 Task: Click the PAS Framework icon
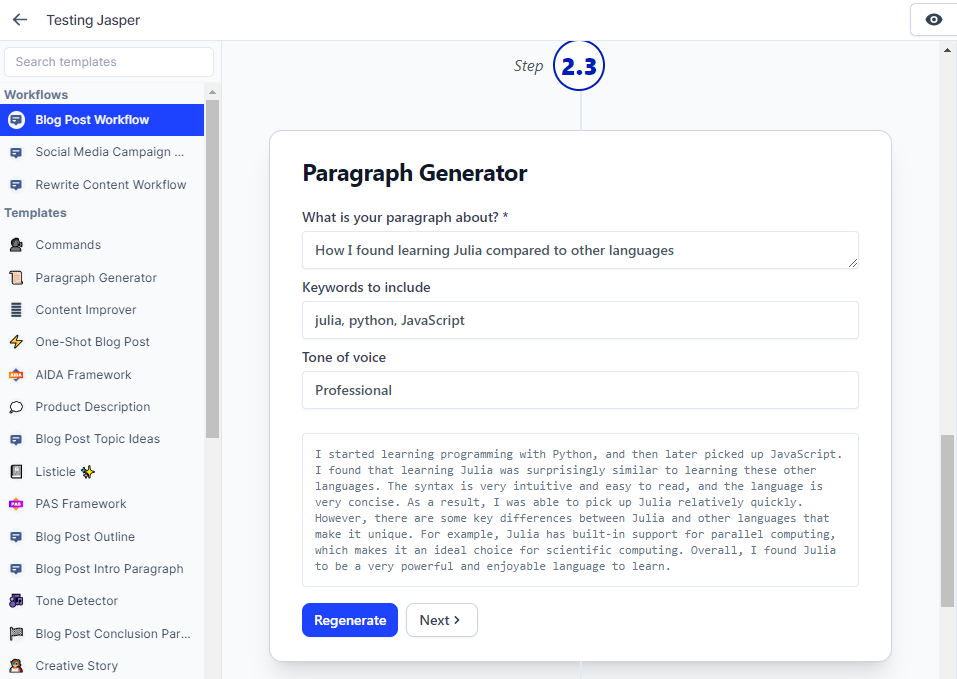point(16,504)
